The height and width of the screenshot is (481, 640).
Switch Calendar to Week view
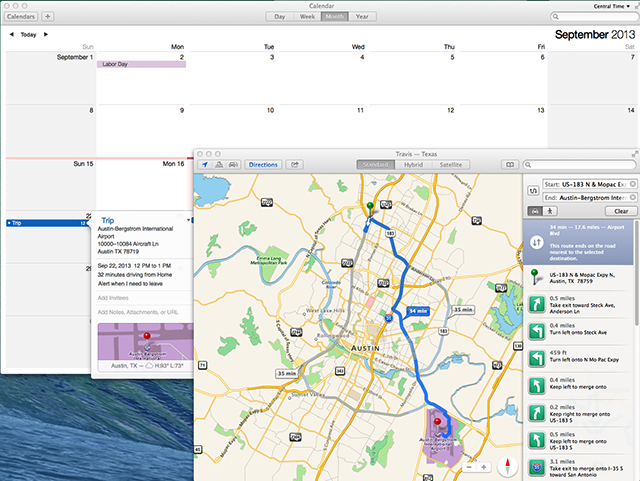click(307, 17)
